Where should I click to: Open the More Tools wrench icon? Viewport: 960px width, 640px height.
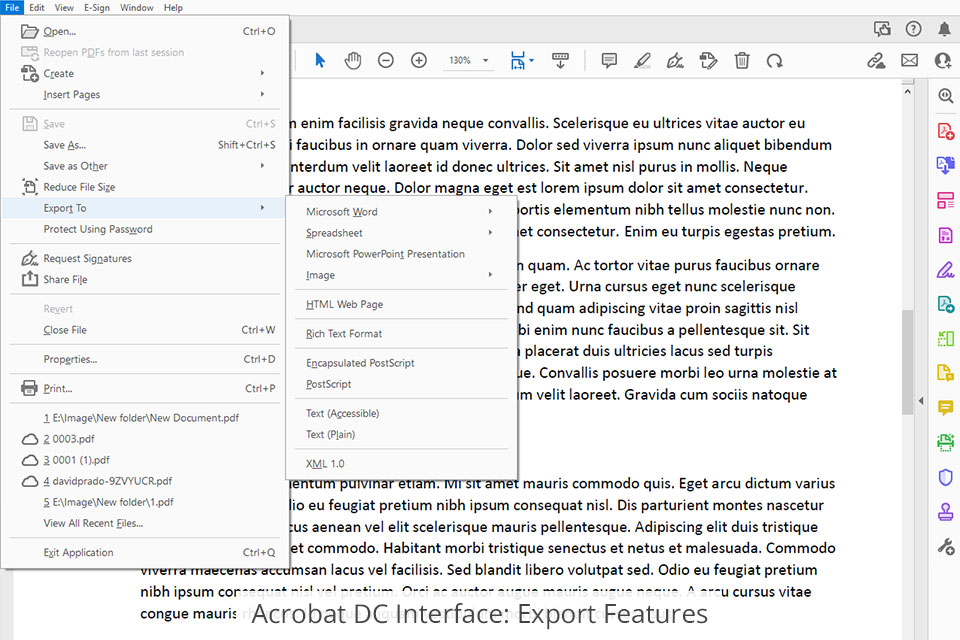[x=946, y=546]
